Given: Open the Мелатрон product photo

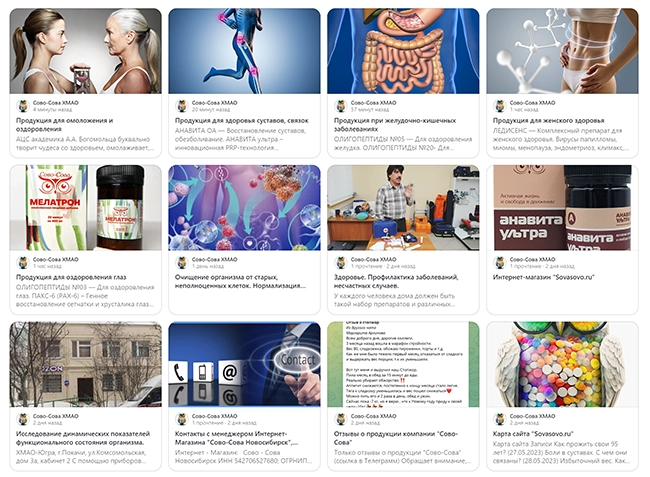Looking at the screenshot, I should 85,208.
